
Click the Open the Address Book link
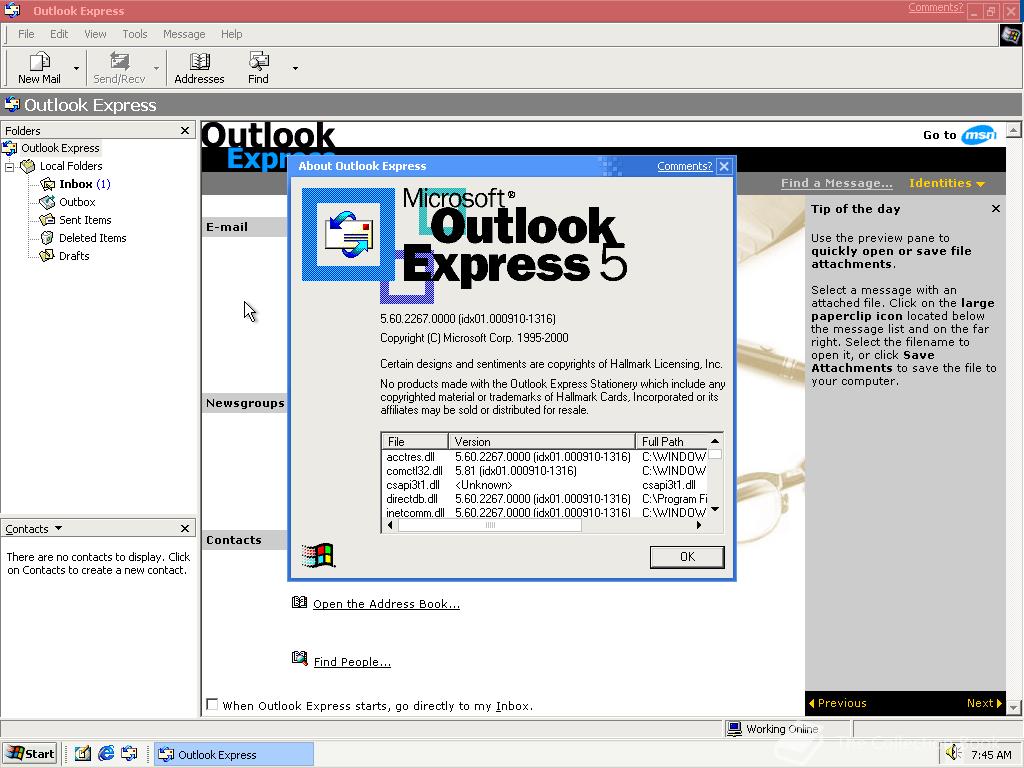pyautogui.click(x=386, y=604)
